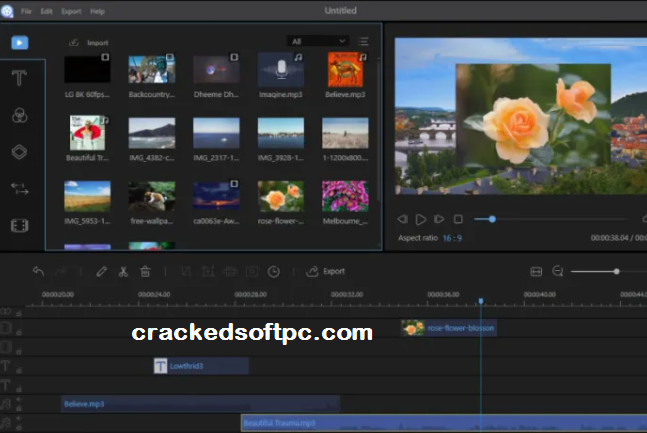
Task: Open the Overlays sidebar icon
Action: pyautogui.click(x=19, y=152)
